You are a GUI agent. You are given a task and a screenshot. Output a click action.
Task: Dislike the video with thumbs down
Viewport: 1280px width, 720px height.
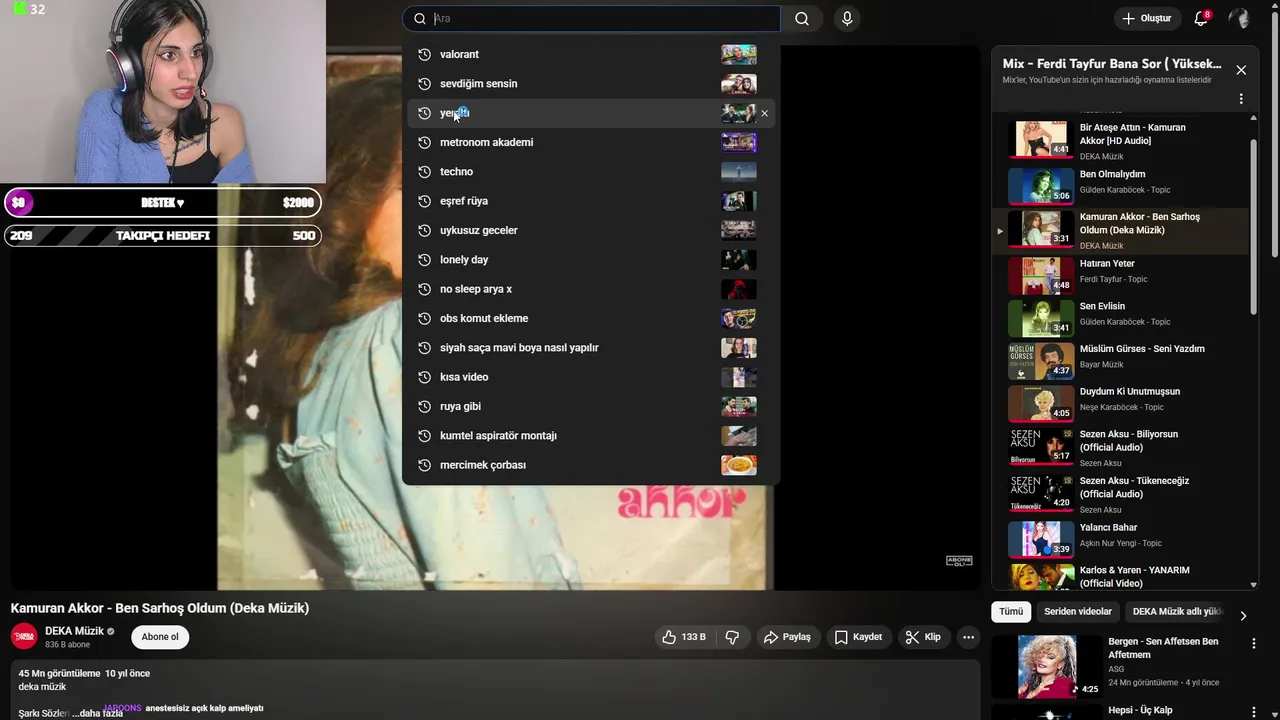tap(732, 637)
